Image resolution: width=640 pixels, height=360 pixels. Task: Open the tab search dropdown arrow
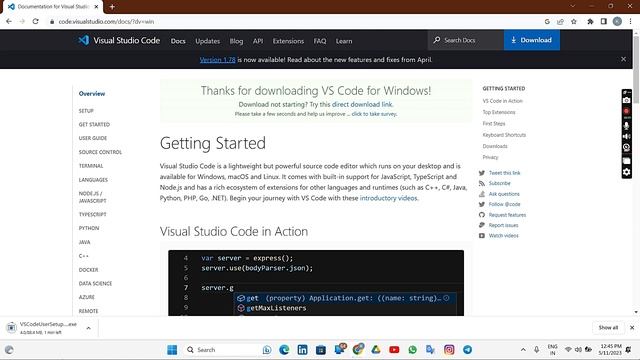(573, 6)
